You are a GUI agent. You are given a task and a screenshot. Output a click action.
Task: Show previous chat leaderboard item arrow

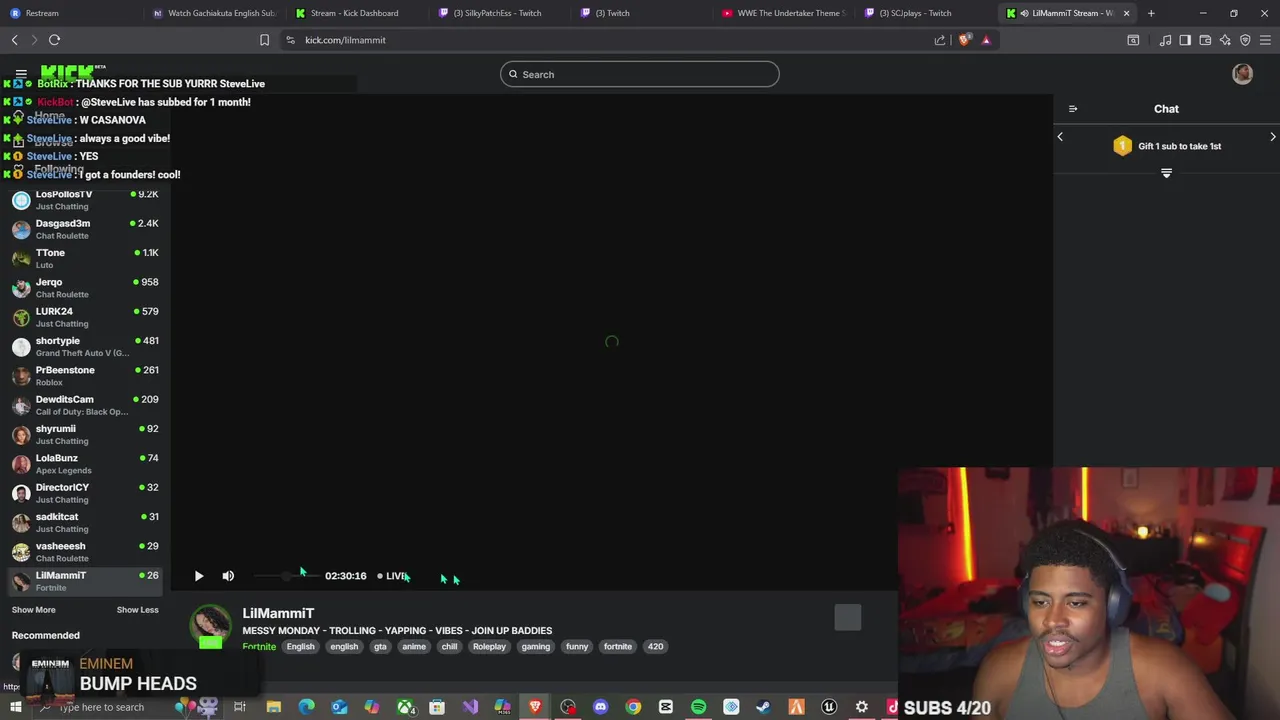point(1060,137)
